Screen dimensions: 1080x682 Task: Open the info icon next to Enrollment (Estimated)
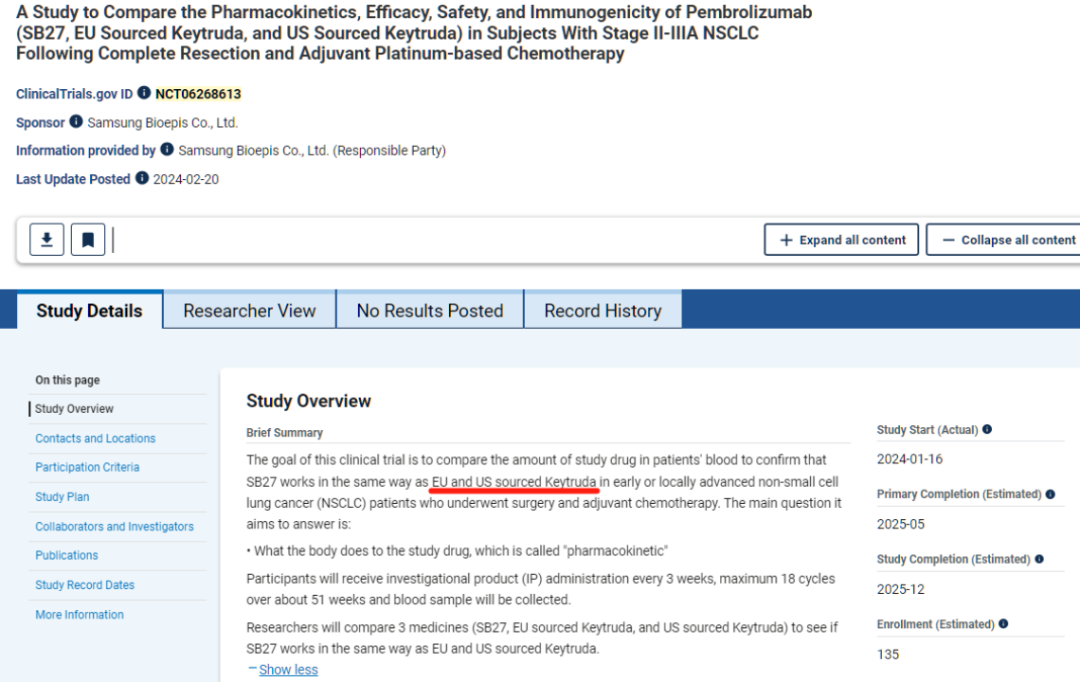tap(1004, 623)
